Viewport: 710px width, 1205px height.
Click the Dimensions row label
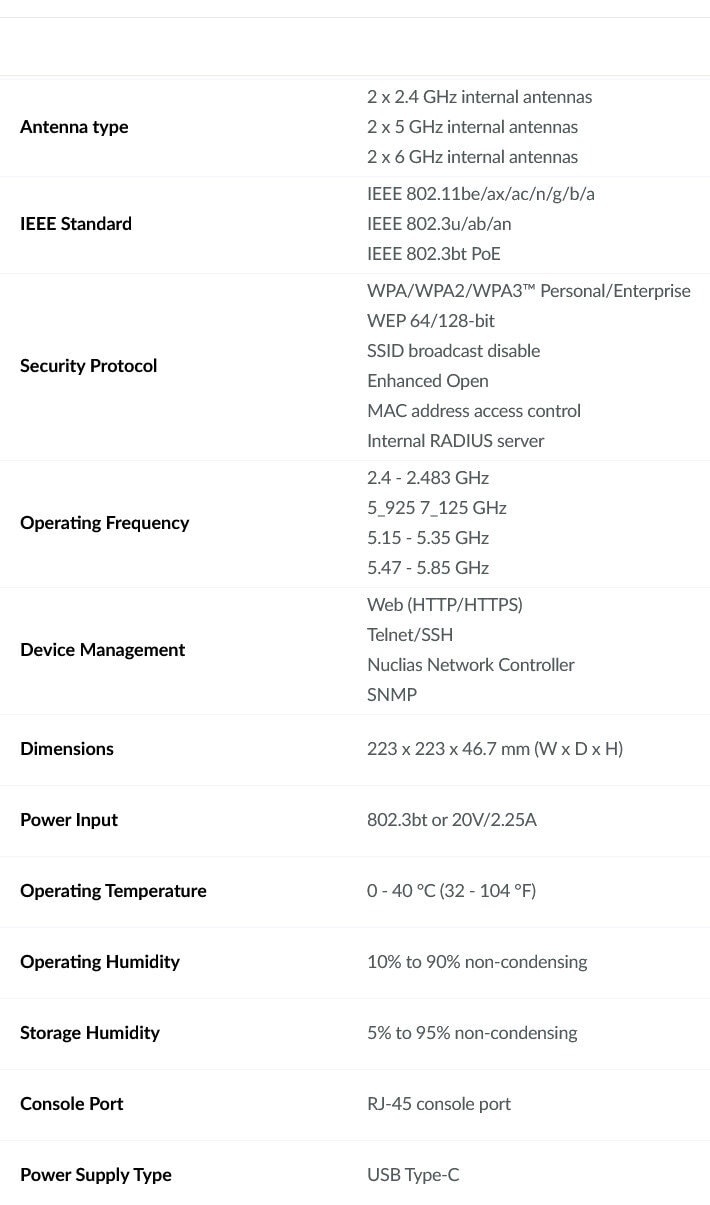pos(67,749)
